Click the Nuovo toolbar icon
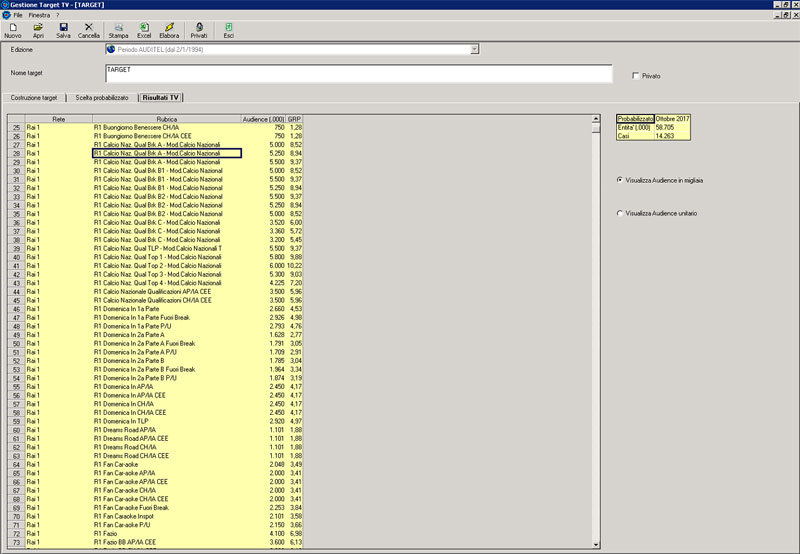This screenshot has width=800, height=554. coord(12,30)
